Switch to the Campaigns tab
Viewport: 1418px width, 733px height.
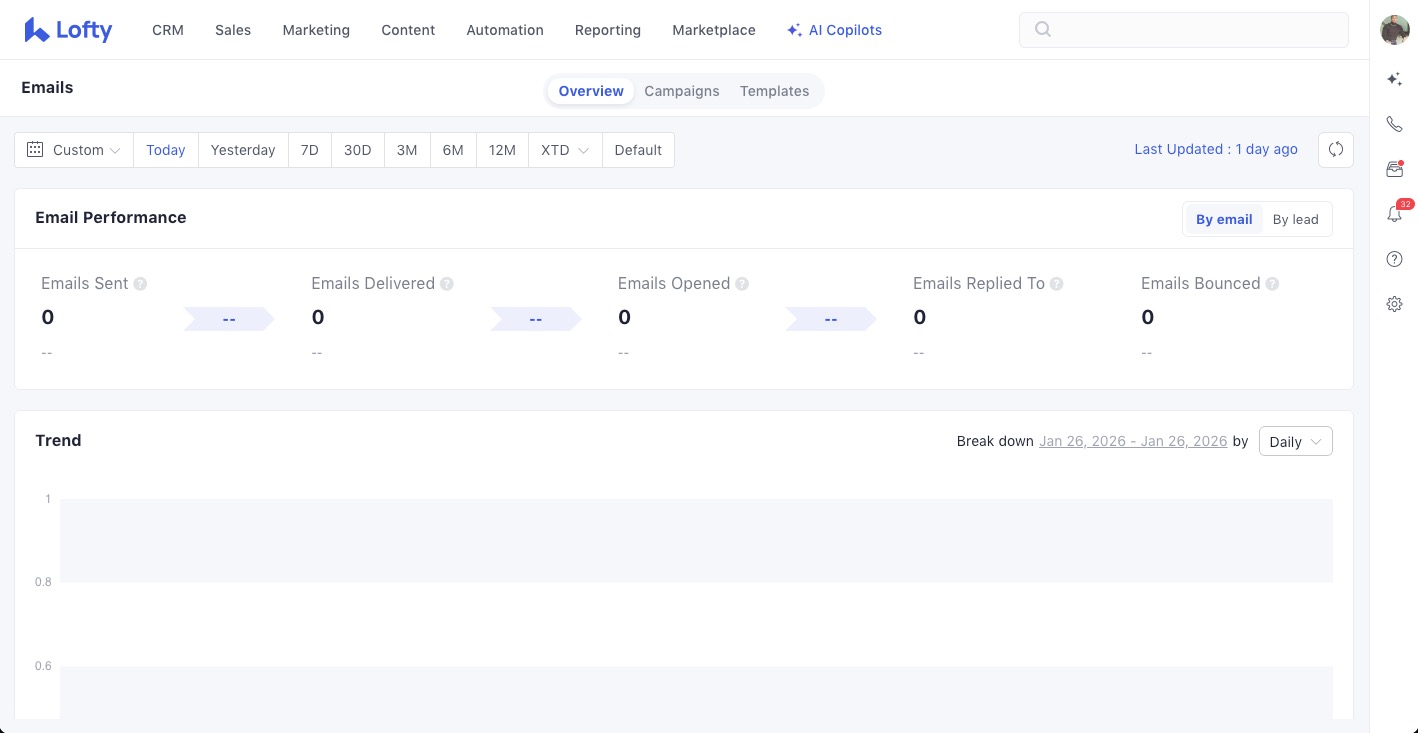coord(681,91)
